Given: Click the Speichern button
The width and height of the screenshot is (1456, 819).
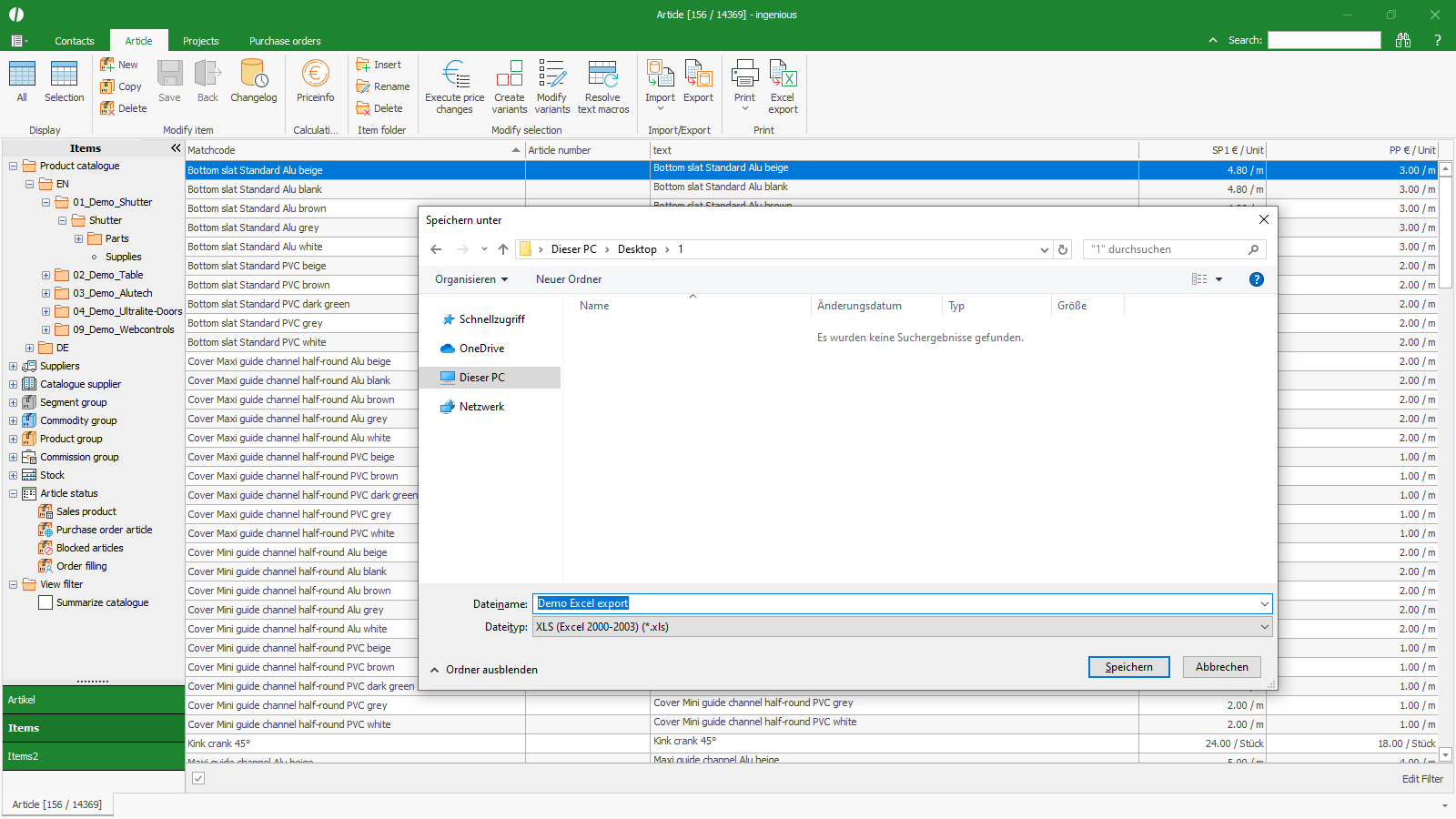Looking at the screenshot, I should pos(1128,667).
